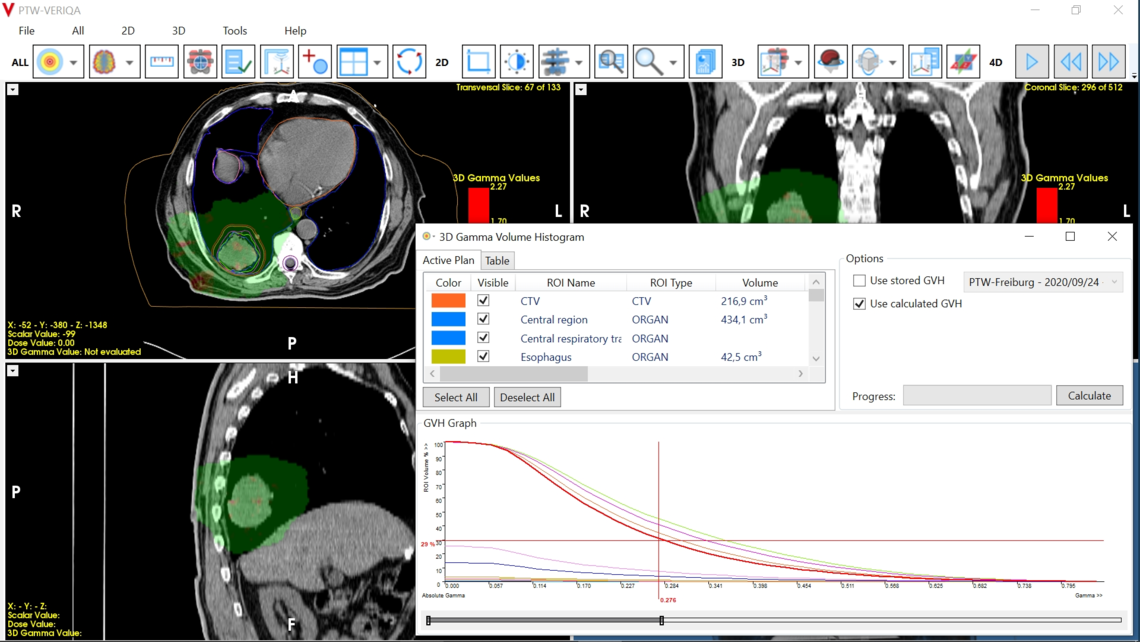Open the Tools menu
The height and width of the screenshot is (642, 1140).
[x=234, y=30]
